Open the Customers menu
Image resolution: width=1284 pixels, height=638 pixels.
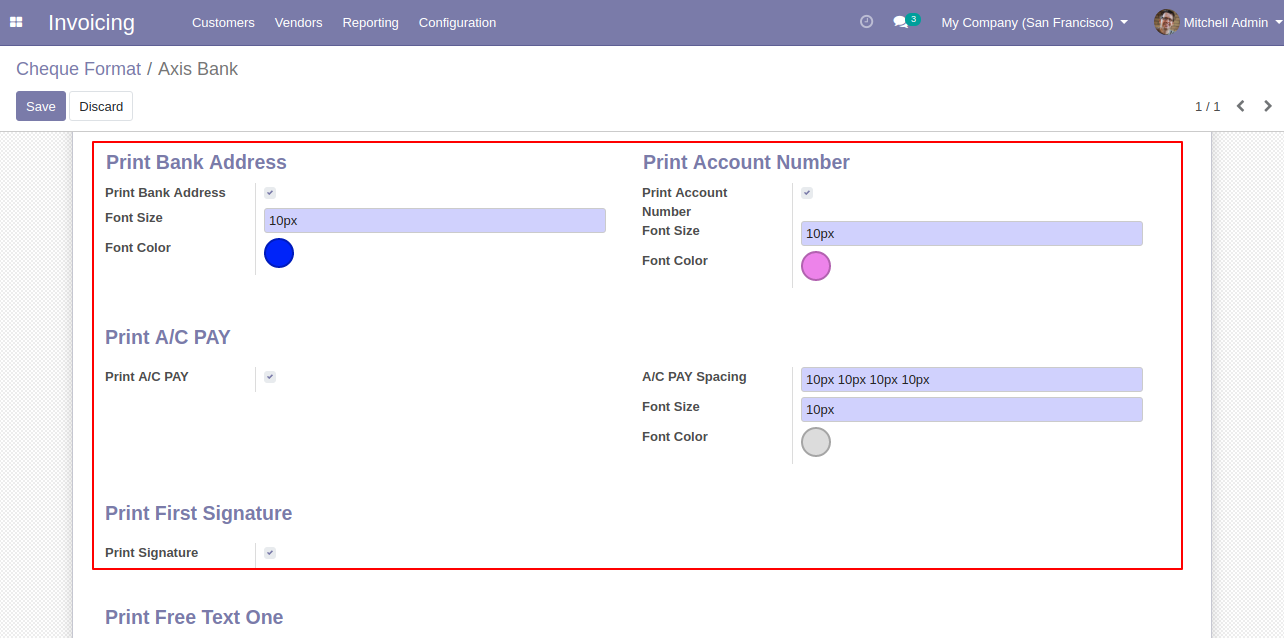[223, 22]
